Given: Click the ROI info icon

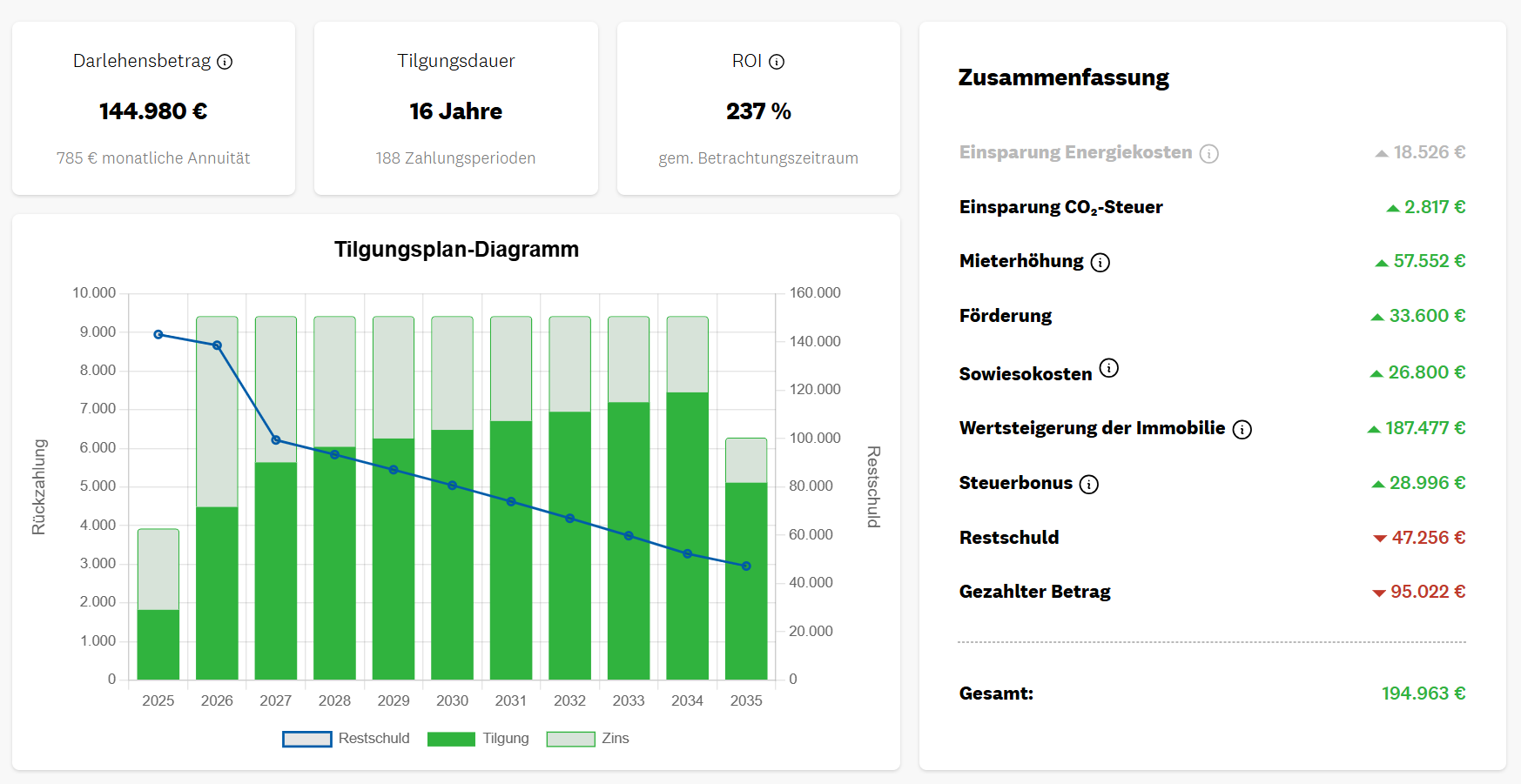Looking at the screenshot, I should coord(777,62).
